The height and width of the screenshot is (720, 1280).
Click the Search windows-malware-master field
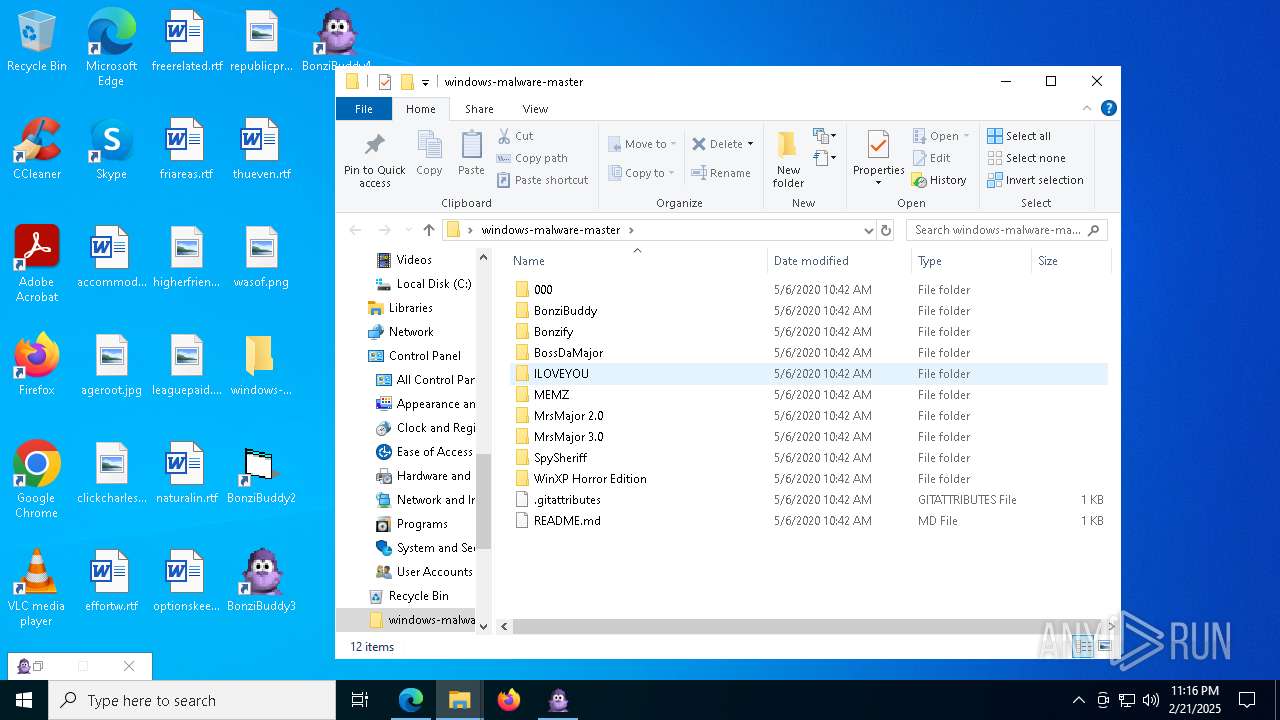click(1007, 230)
